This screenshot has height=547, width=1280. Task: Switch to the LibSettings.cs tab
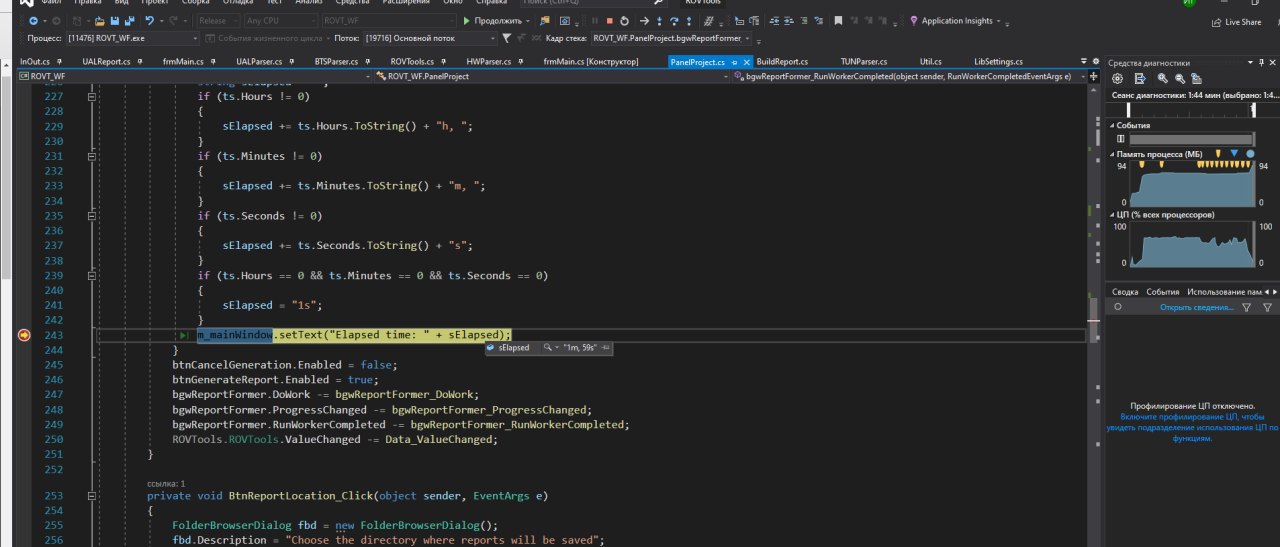pyautogui.click(x=998, y=62)
